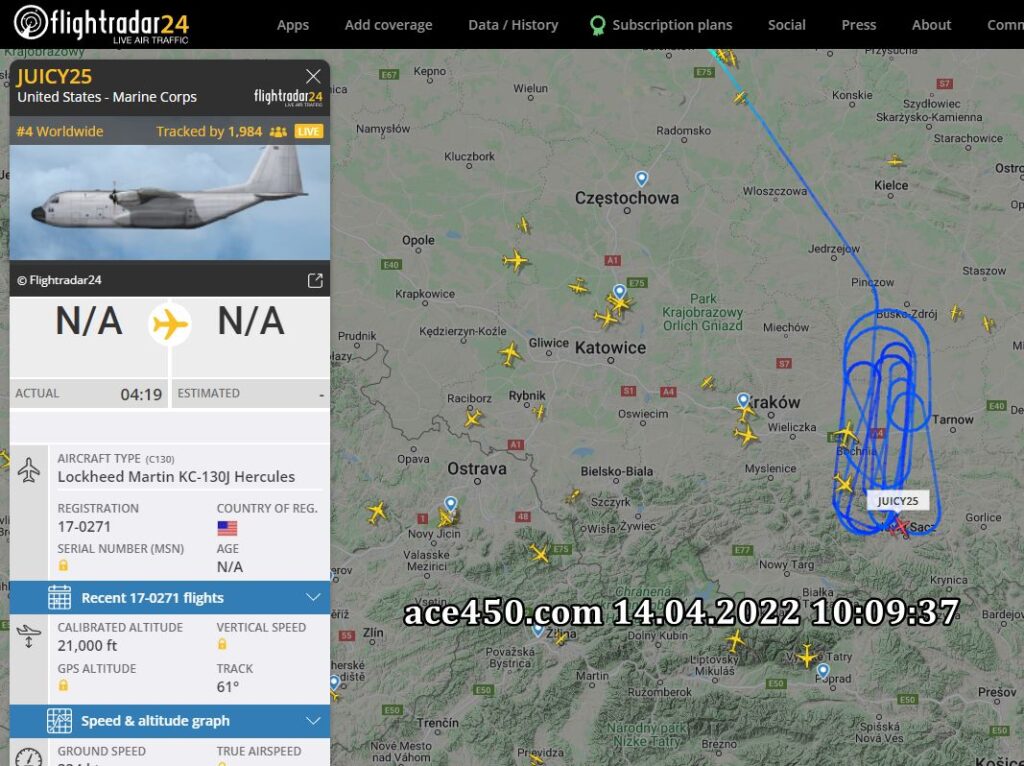Open aircraft photo external link icon

(315, 280)
